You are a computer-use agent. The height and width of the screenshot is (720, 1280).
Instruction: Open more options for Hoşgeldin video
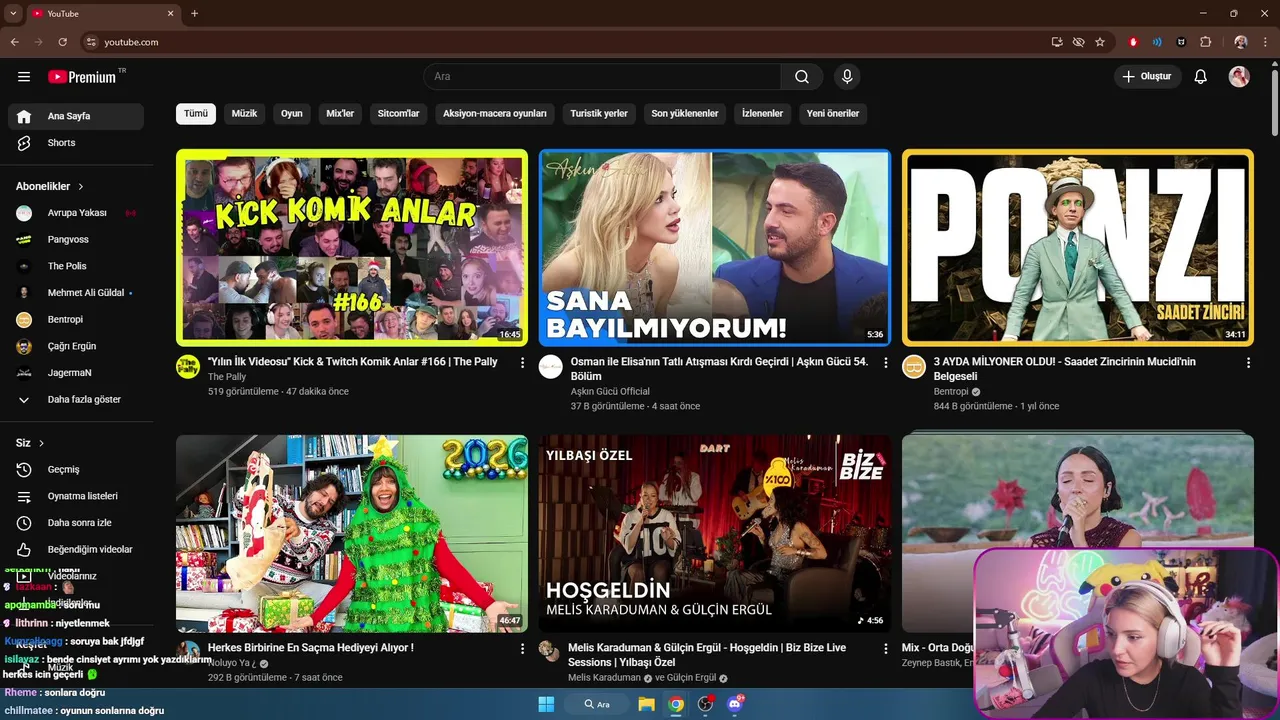[x=885, y=649]
